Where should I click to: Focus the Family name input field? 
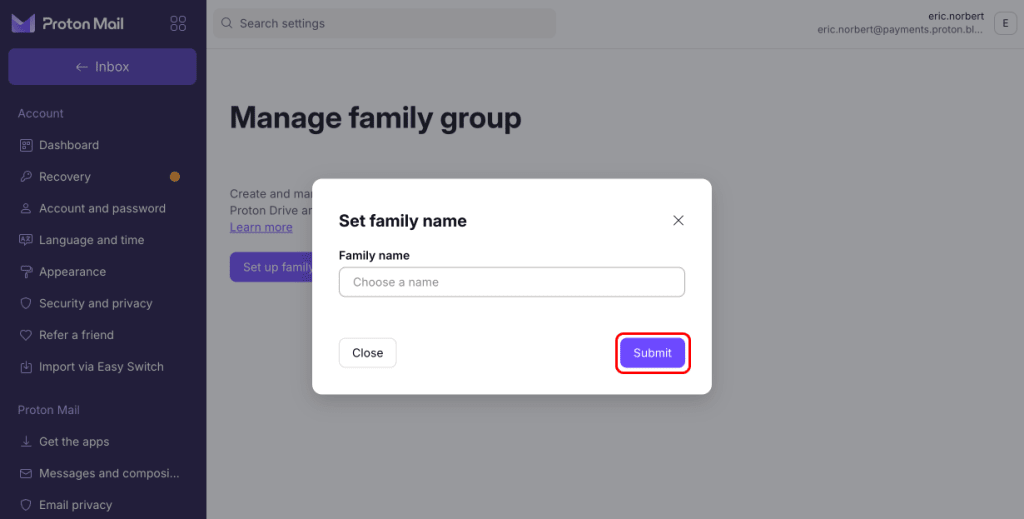point(512,282)
